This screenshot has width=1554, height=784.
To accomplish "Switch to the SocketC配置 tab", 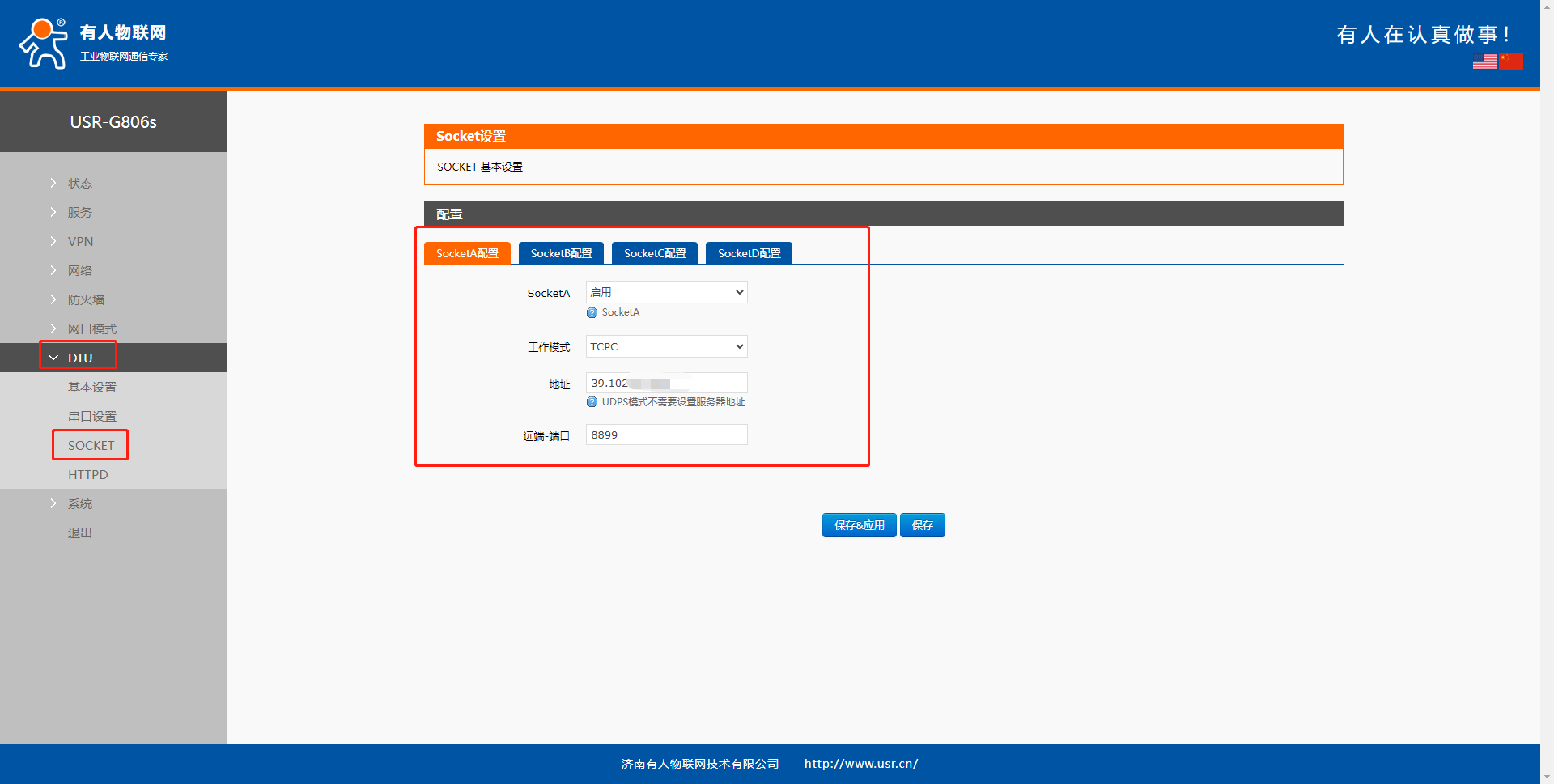I will [654, 253].
